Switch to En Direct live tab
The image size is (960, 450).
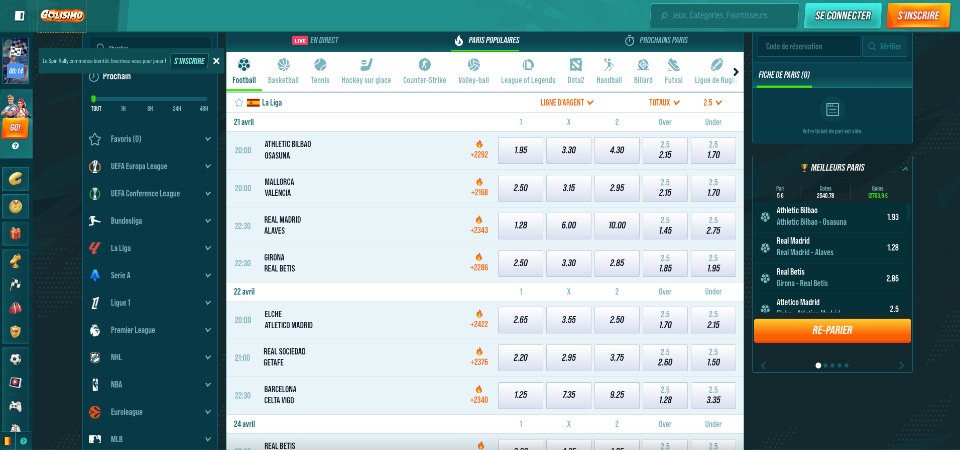[x=315, y=40]
